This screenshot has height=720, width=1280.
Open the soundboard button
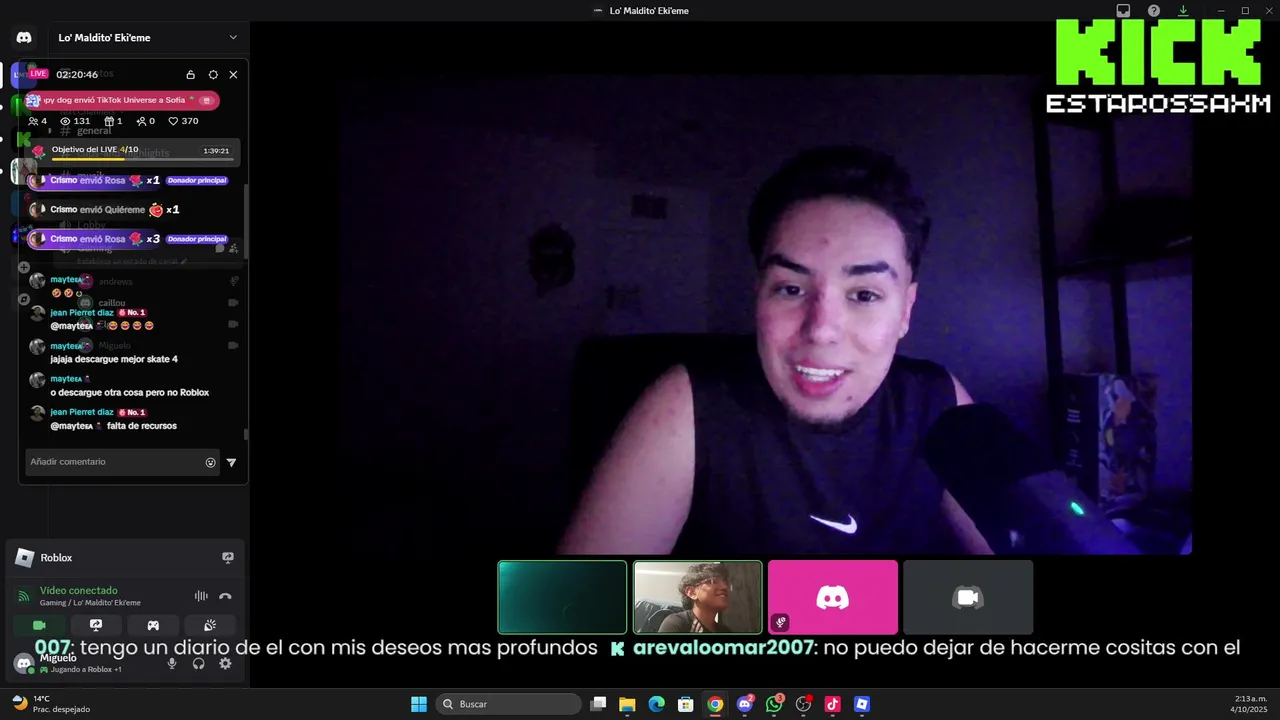(210, 625)
